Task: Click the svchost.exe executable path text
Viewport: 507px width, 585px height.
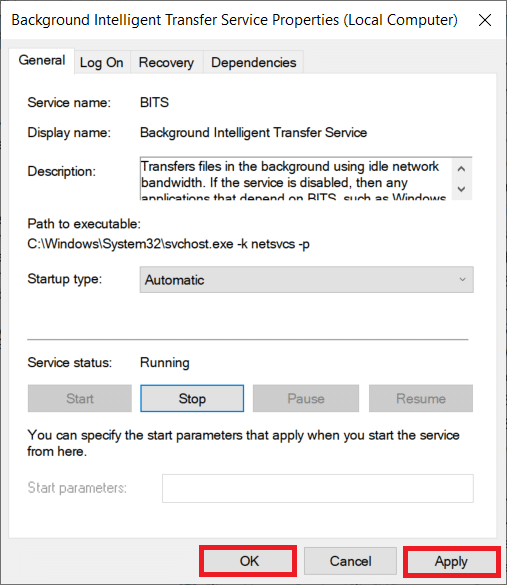Action: tap(168, 244)
